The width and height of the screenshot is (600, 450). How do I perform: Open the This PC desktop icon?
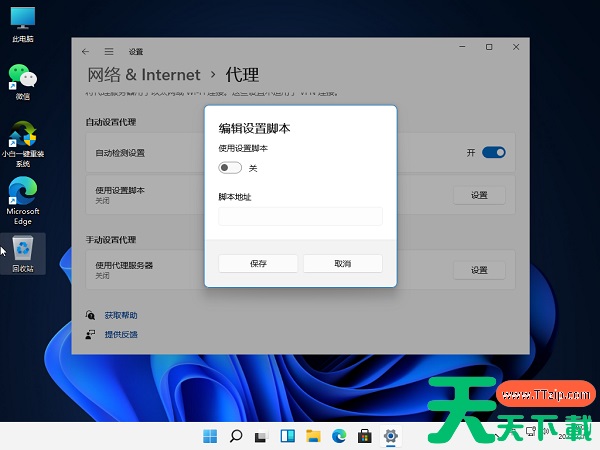(x=23, y=24)
